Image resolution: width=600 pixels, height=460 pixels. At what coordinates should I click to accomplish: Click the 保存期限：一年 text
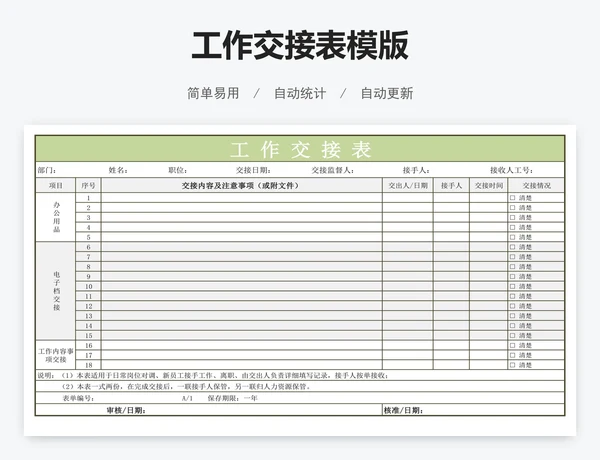pyautogui.click(x=232, y=398)
